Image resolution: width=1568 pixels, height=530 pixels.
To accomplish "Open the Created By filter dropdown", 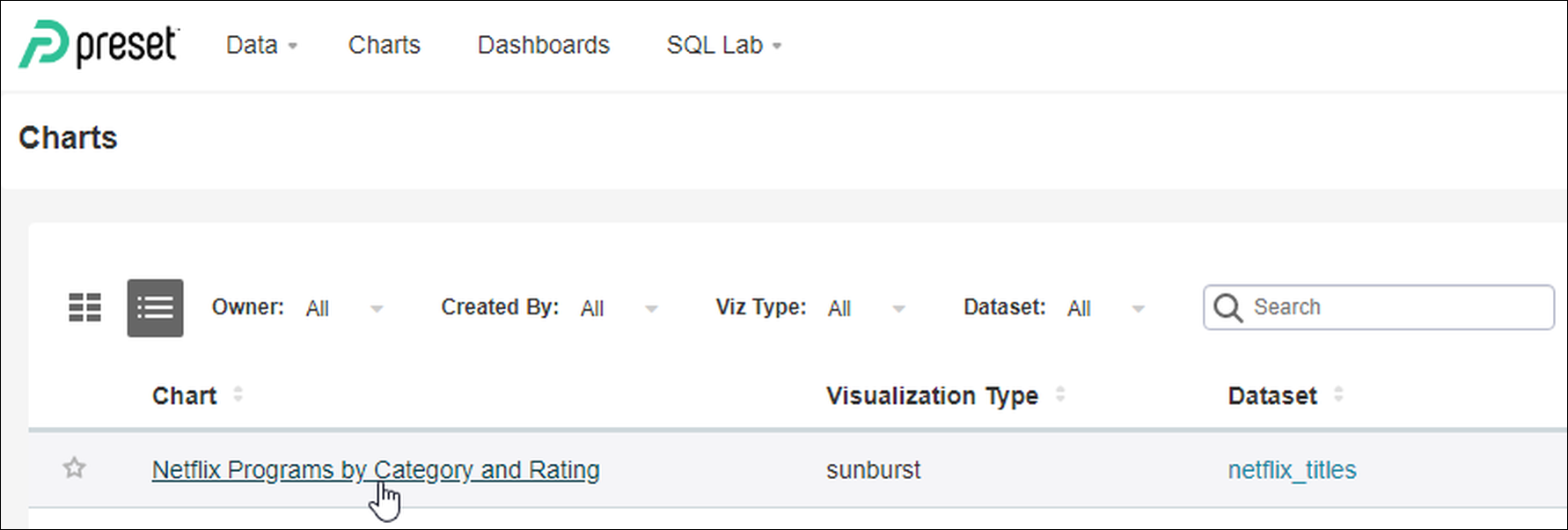I will coord(619,308).
